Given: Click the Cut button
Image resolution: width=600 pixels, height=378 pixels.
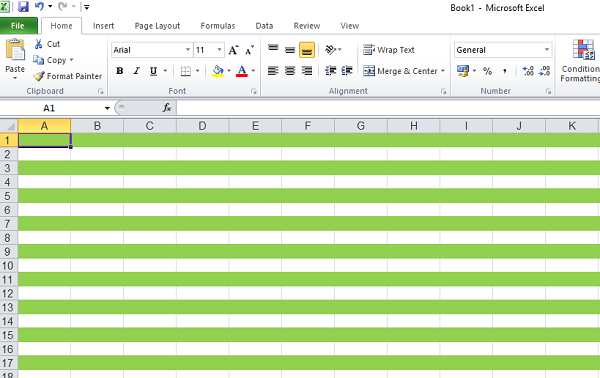Looking at the screenshot, I should [x=47, y=44].
